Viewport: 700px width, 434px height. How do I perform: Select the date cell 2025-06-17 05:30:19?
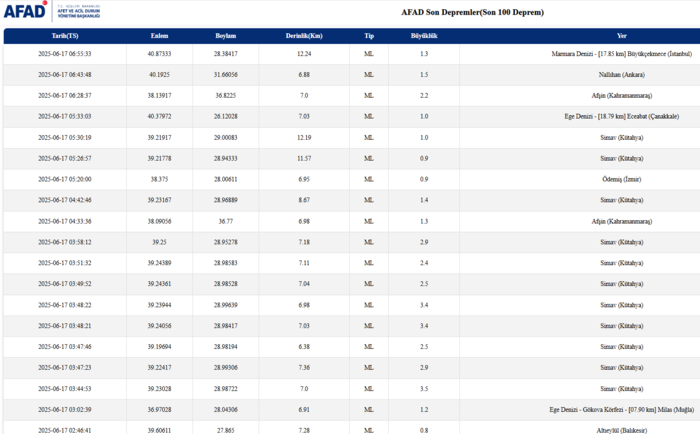[65, 138]
